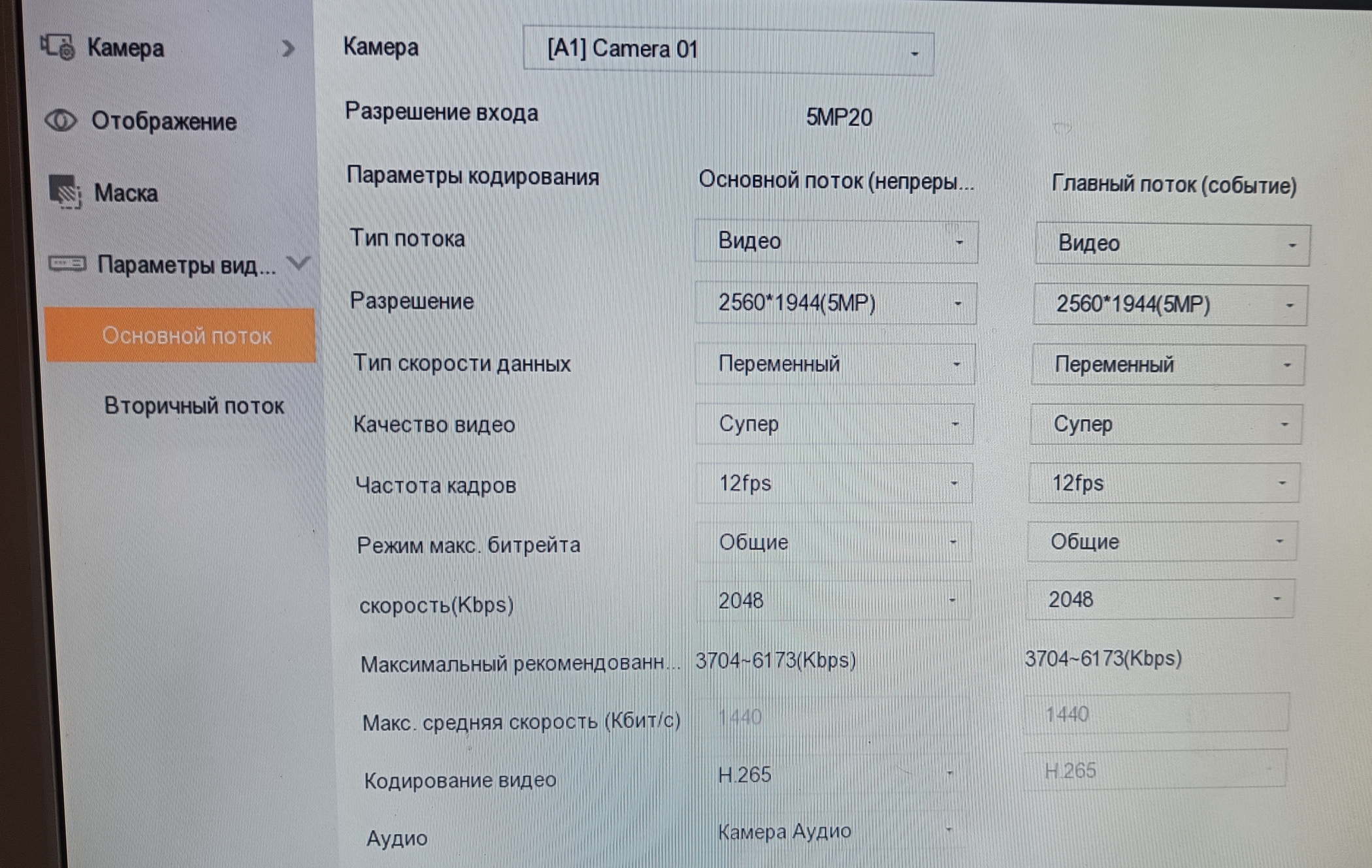1372x868 pixels.
Task: Open main stream Частота кадров 12fps dropdown
Action: tap(834, 484)
